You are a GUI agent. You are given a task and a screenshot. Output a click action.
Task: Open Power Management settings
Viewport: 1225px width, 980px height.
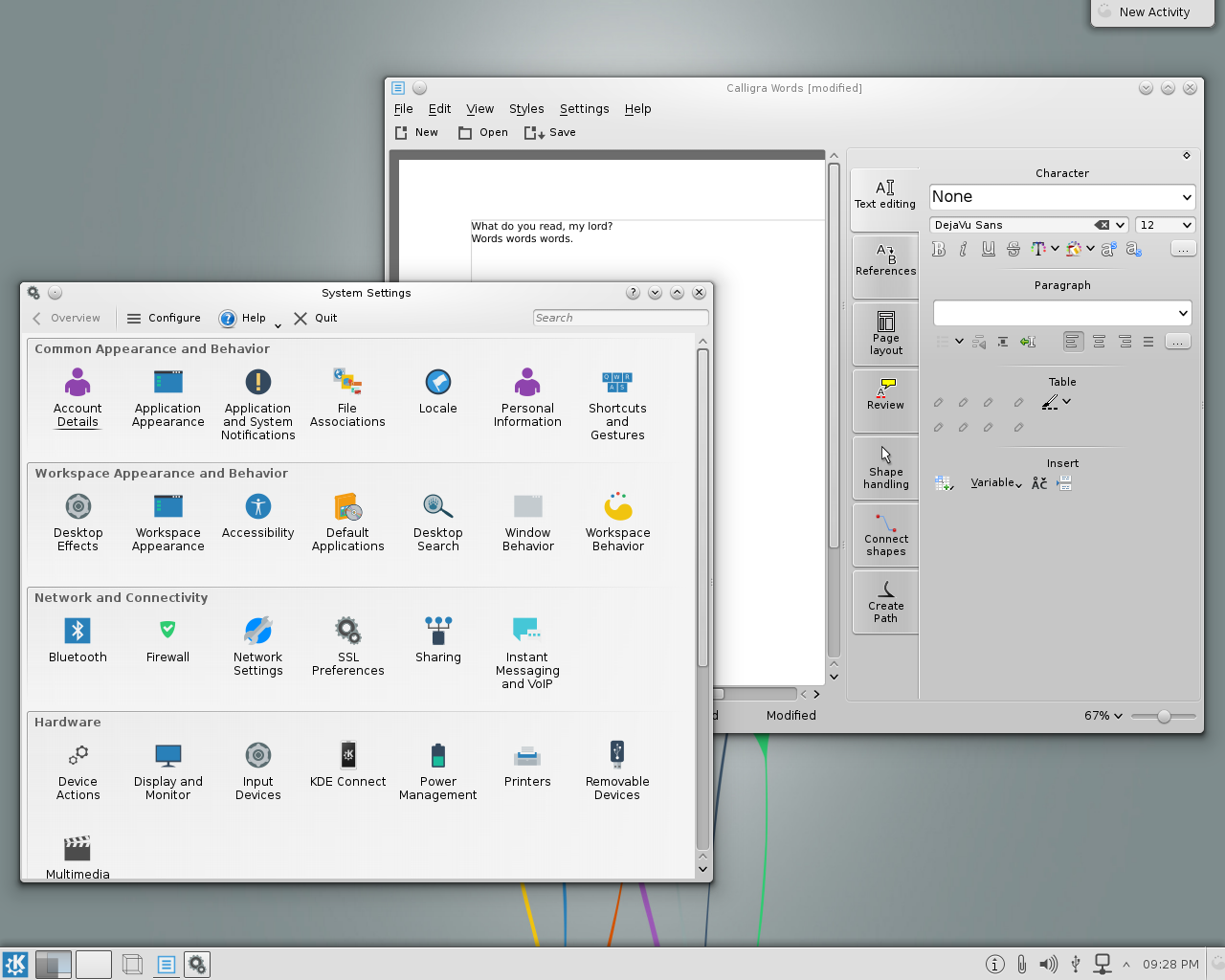437,770
